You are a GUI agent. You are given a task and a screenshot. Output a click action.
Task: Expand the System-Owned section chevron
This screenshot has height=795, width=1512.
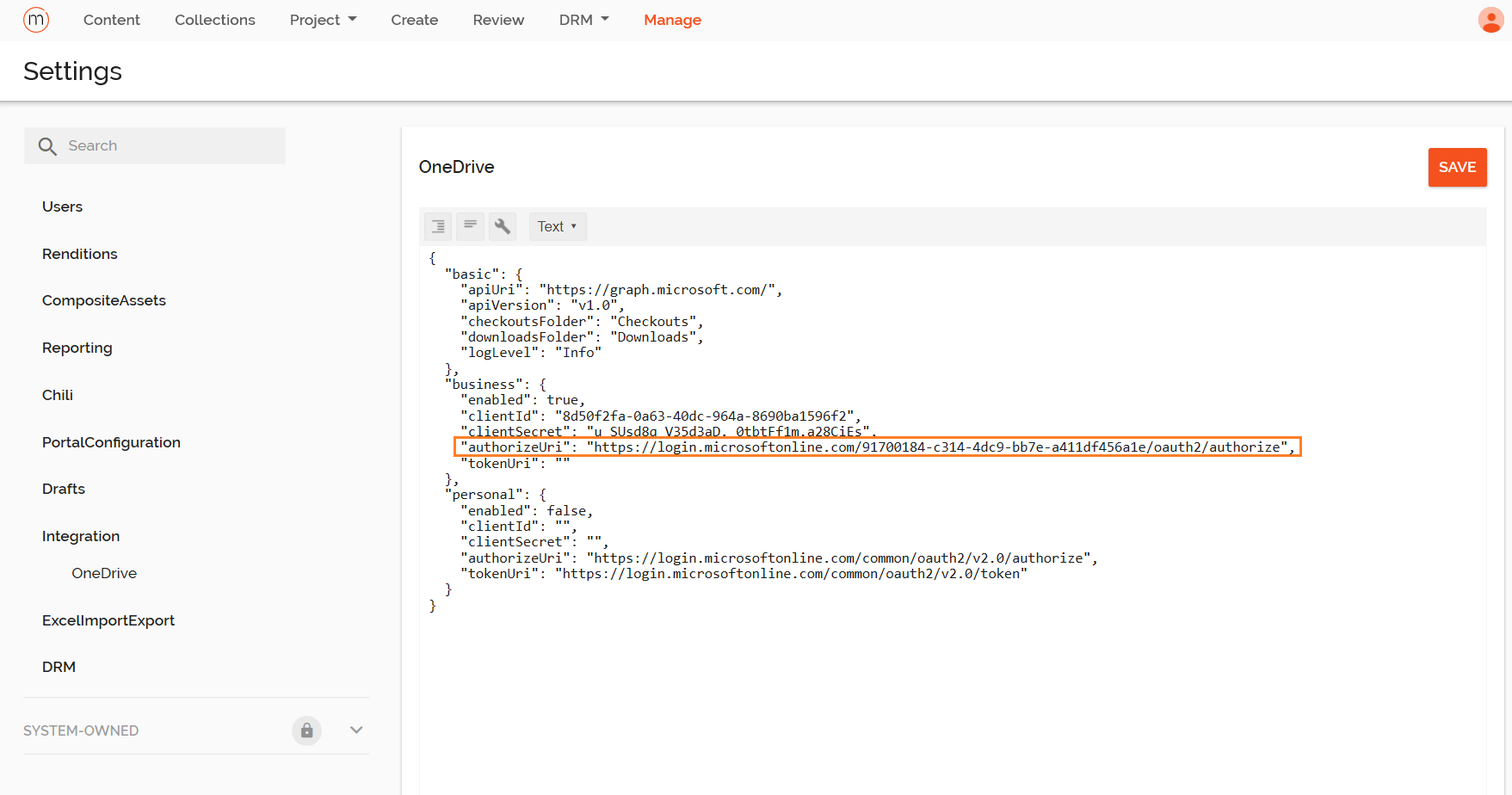coord(356,730)
